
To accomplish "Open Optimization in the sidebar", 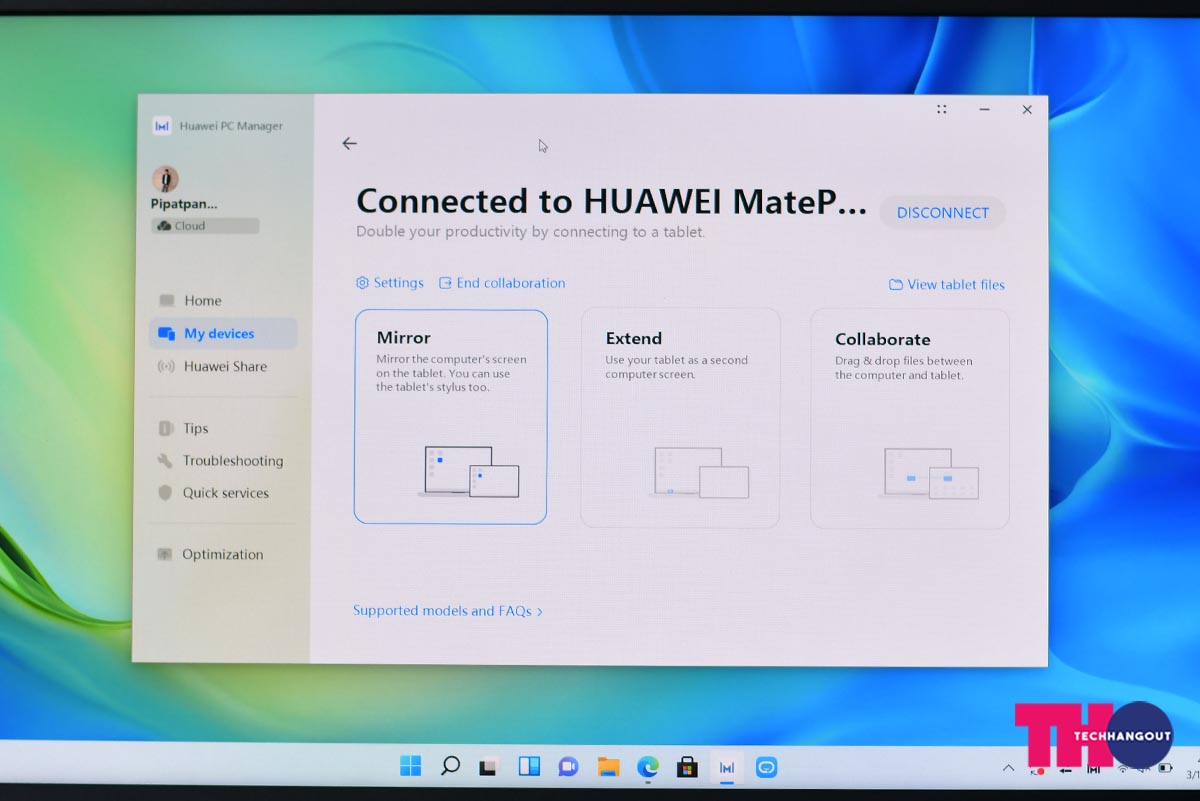I will pos(223,555).
